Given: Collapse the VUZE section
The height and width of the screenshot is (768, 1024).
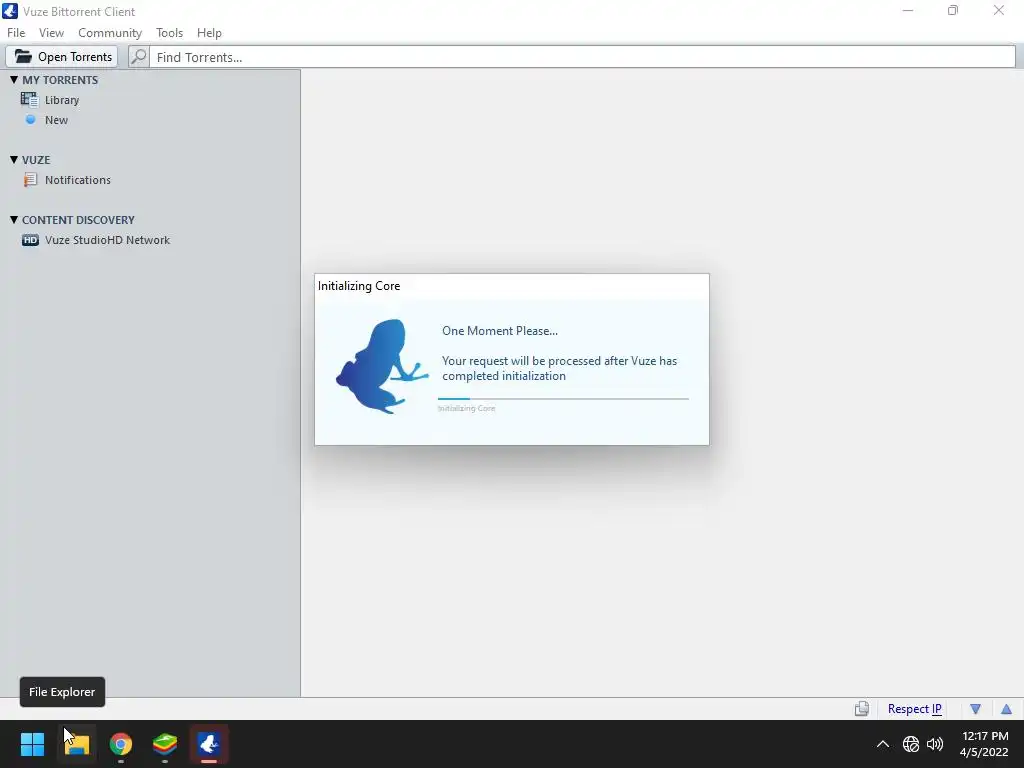Looking at the screenshot, I should tap(14, 159).
